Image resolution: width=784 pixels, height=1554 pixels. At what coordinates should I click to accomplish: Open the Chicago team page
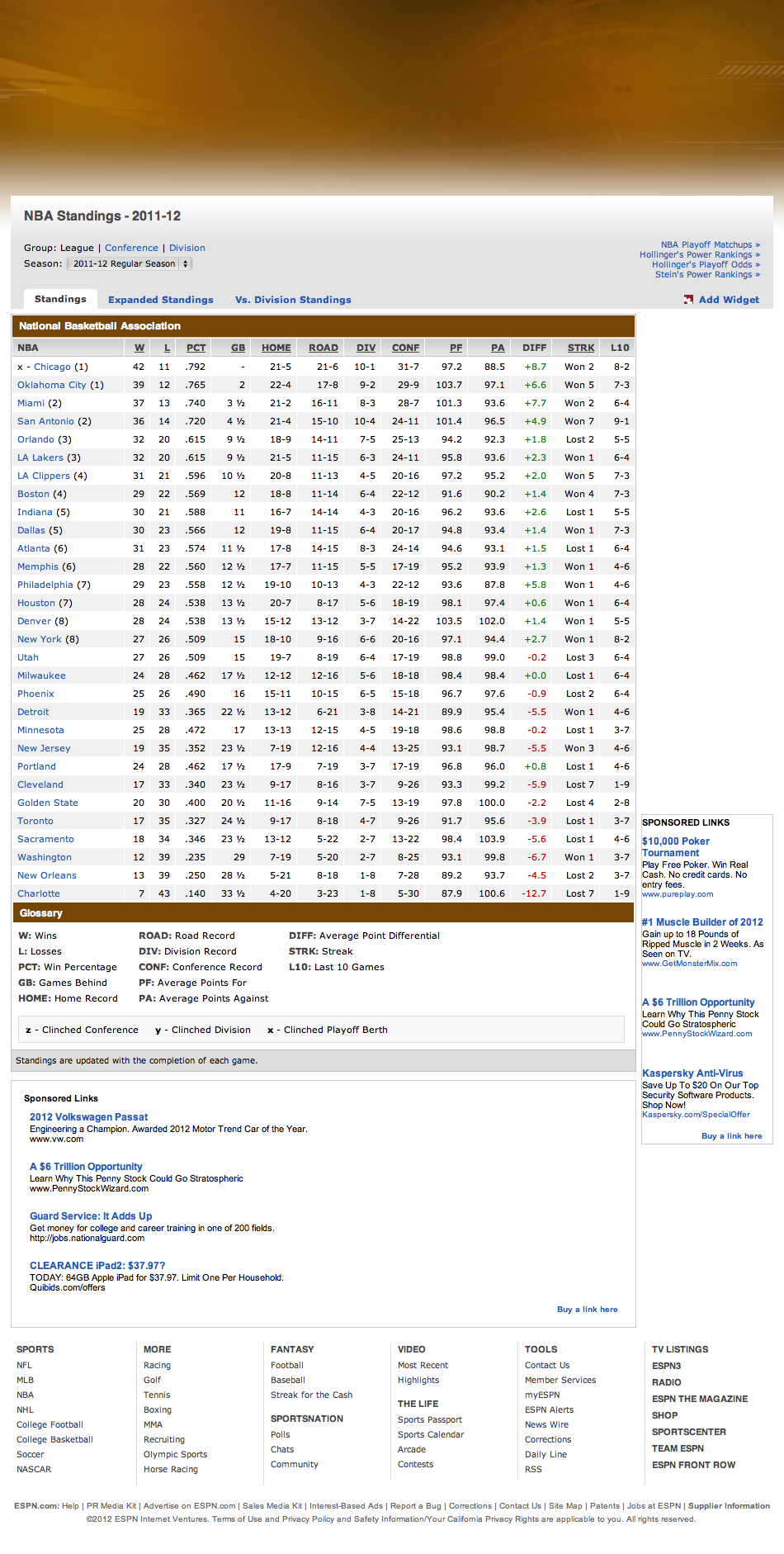(x=52, y=367)
